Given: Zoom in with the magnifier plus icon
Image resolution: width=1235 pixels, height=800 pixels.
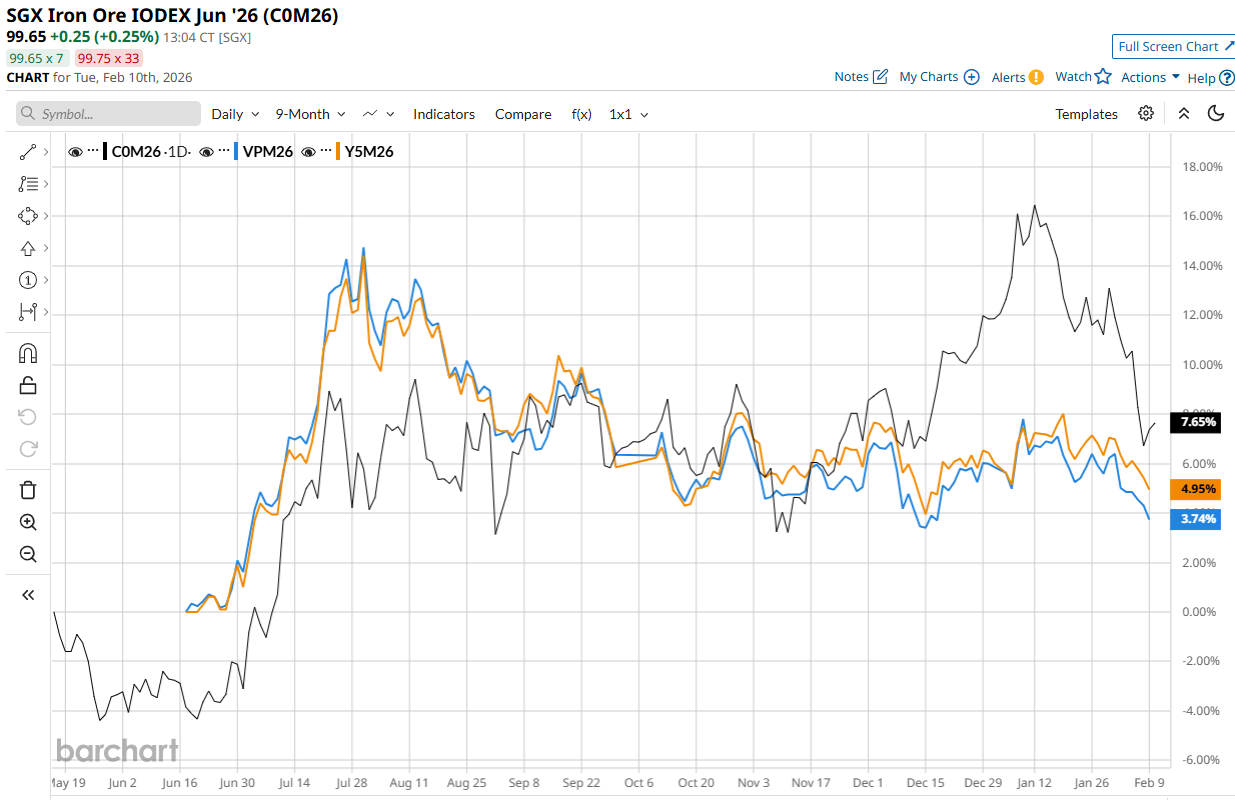Looking at the screenshot, I should 28,522.
